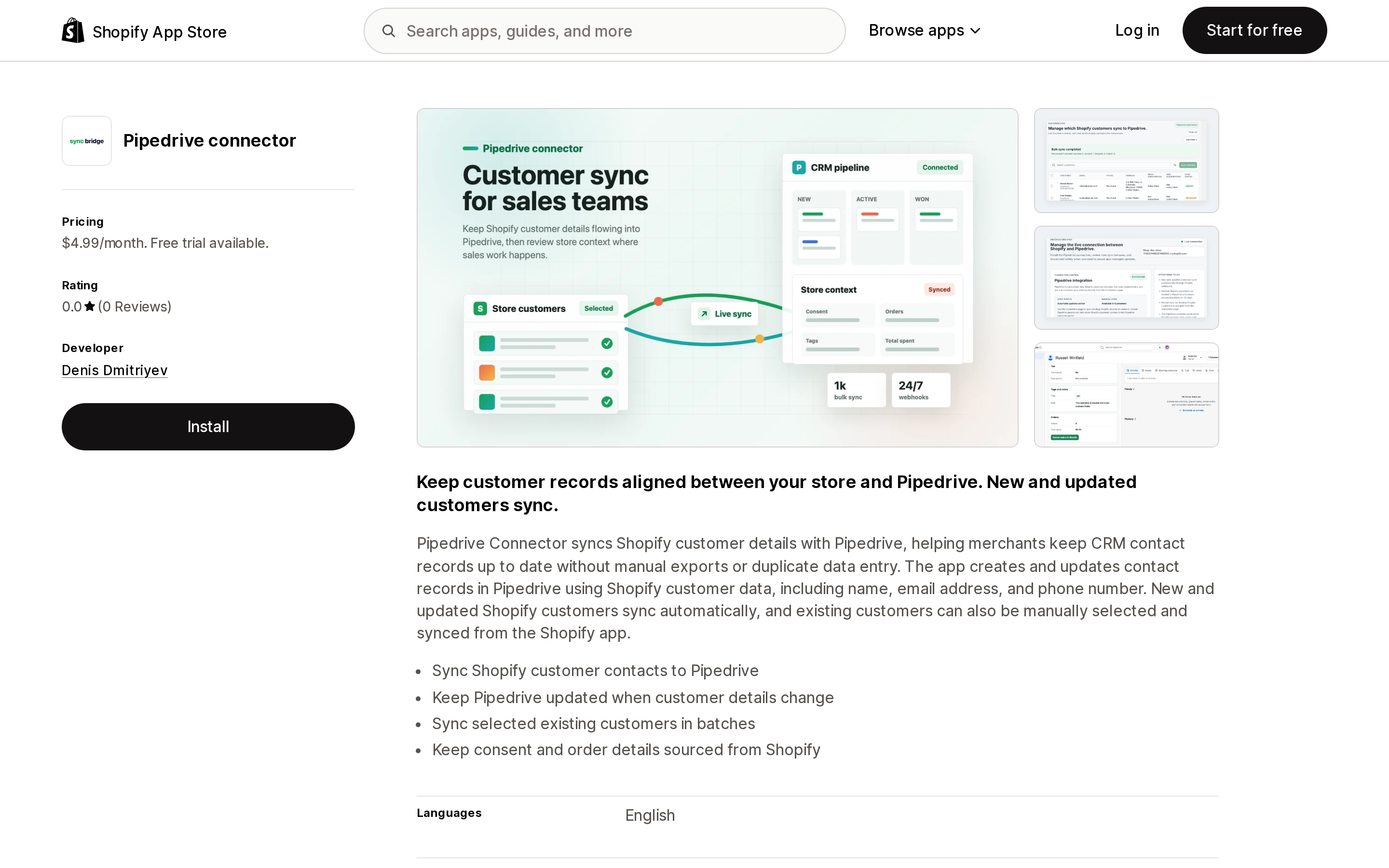
Task: Focus the Search apps, guides, and more field
Action: pos(604,31)
